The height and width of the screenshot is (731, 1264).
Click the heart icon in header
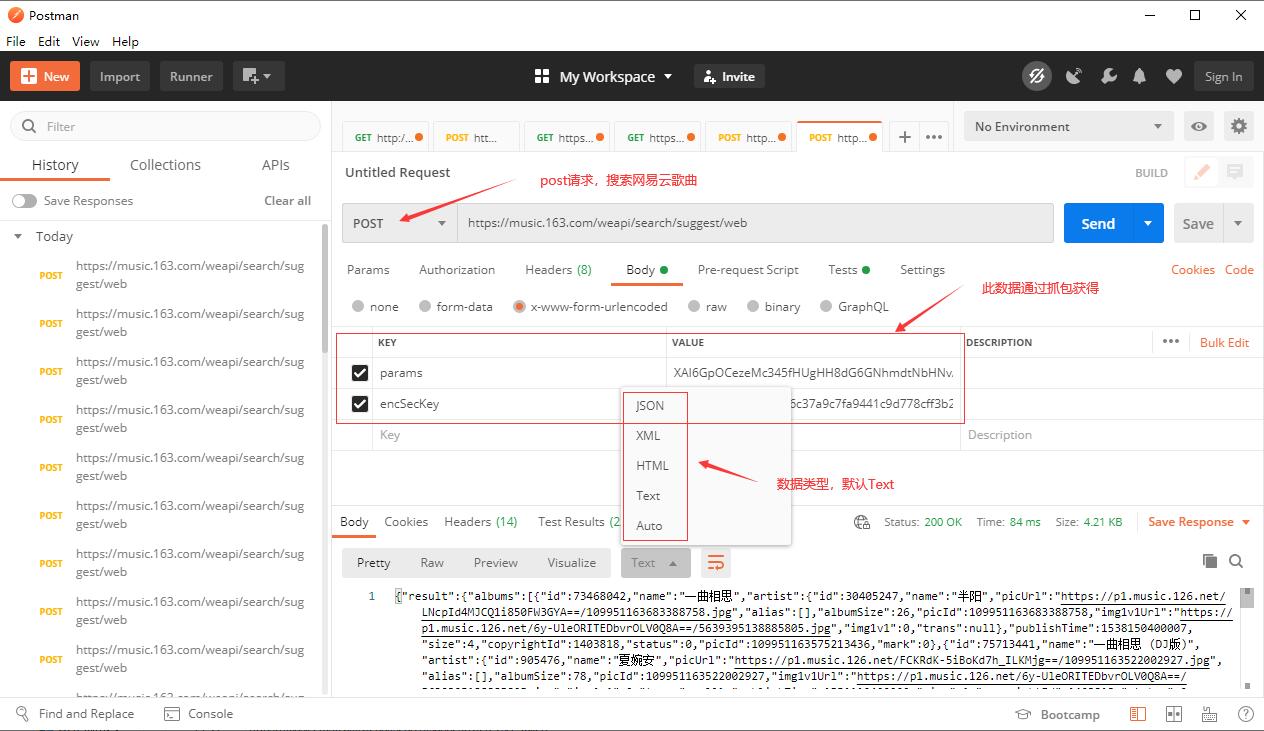click(x=1174, y=76)
